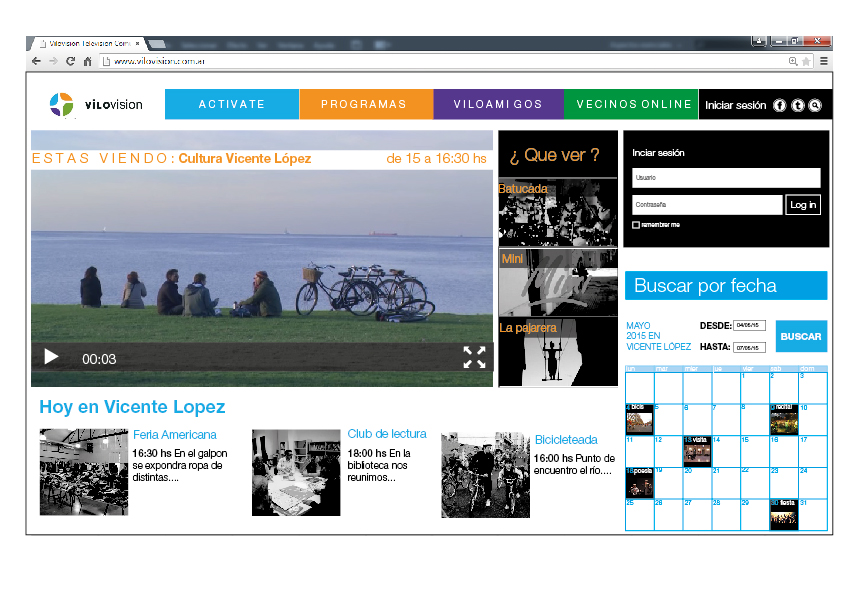
Task: Open the search magnifier icon in header
Action: pos(815,105)
